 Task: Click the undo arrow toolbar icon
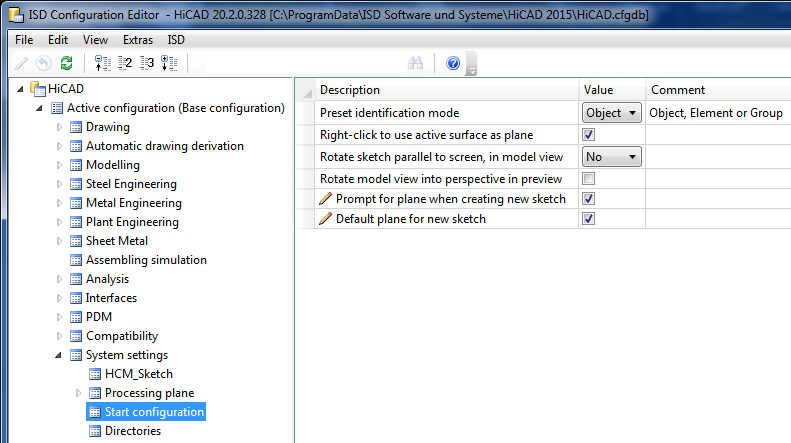(43, 63)
